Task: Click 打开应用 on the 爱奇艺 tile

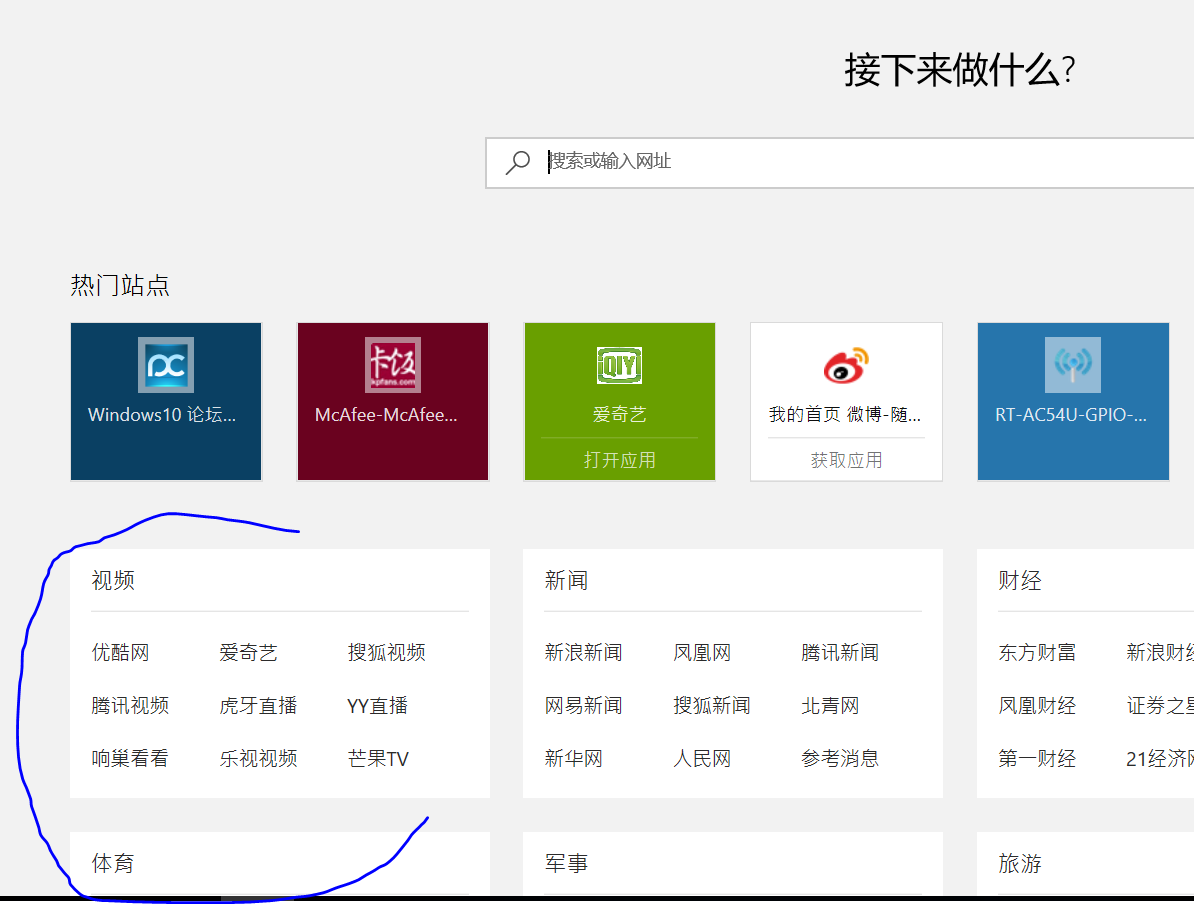Action: [619, 460]
